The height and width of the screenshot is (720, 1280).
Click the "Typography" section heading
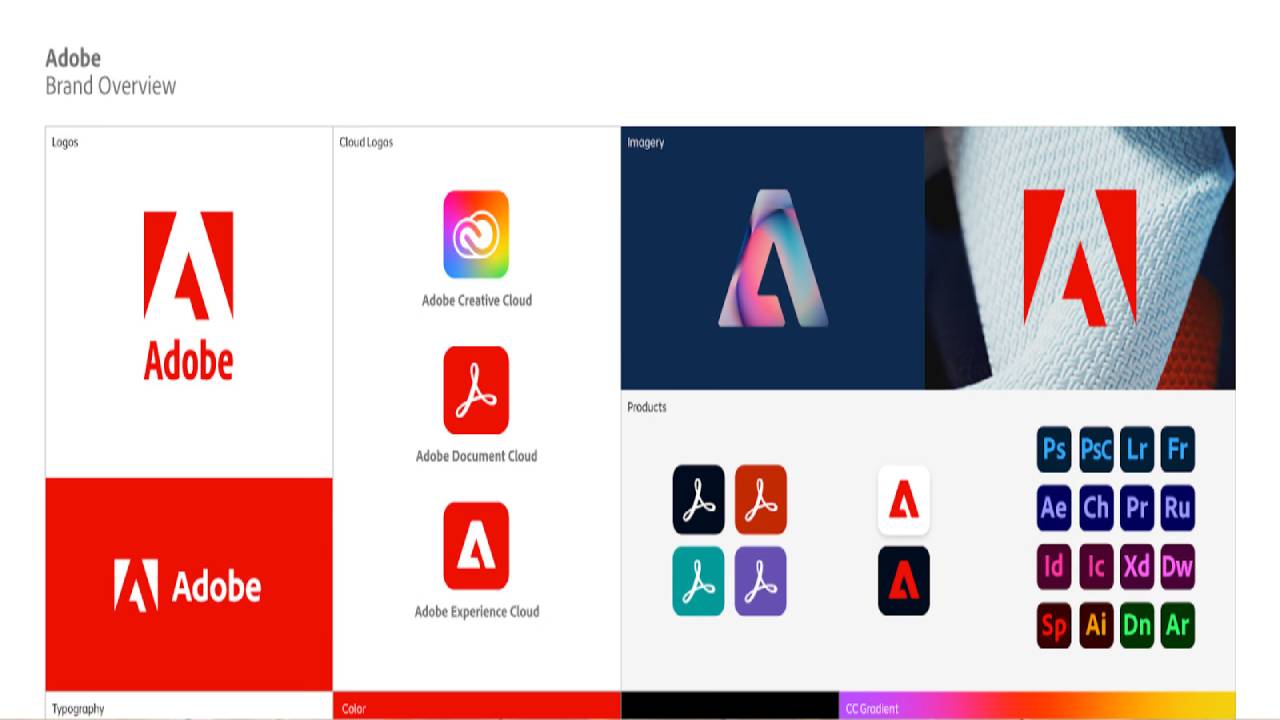[x=78, y=709]
